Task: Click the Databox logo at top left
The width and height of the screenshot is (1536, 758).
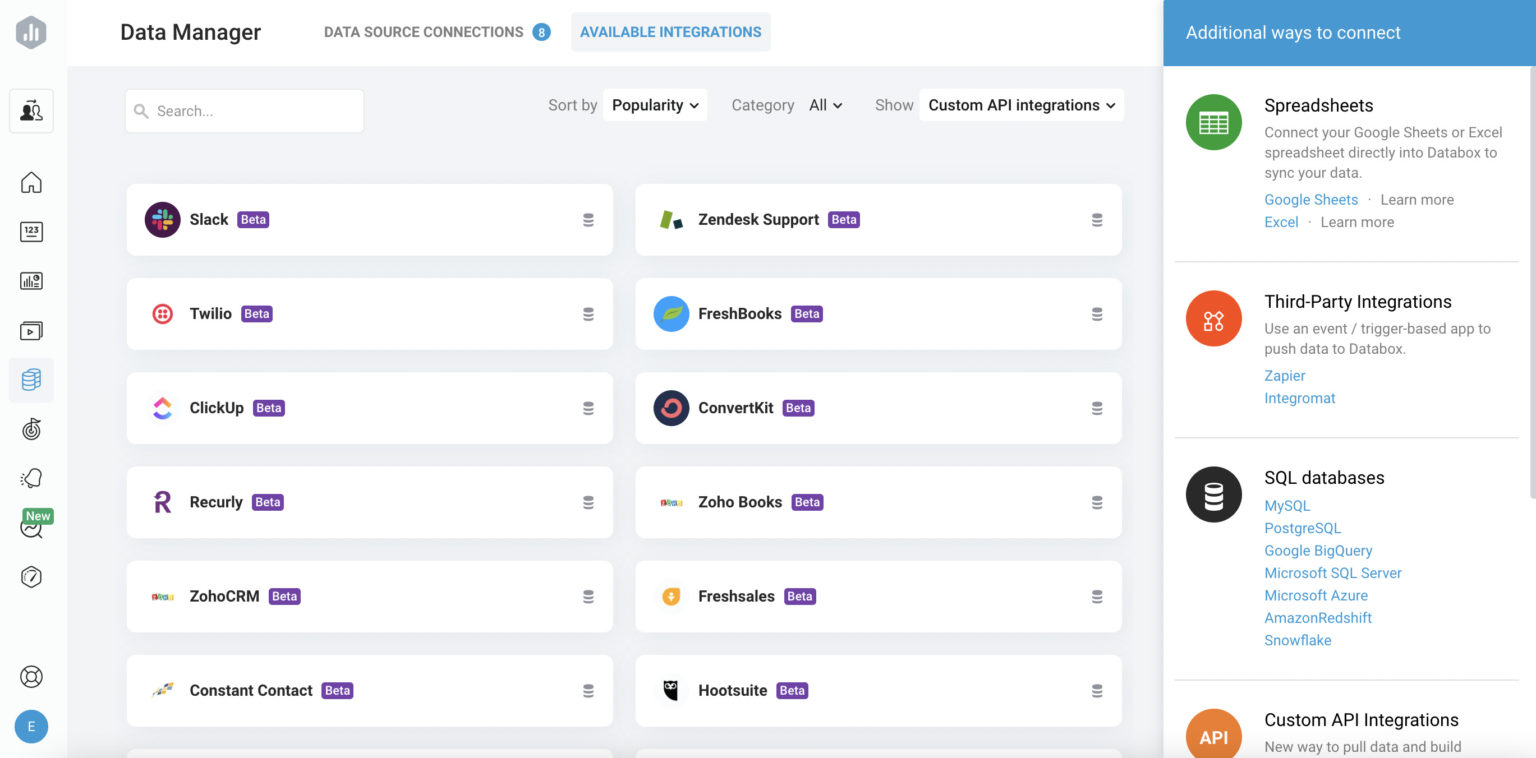Action: [31, 31]
